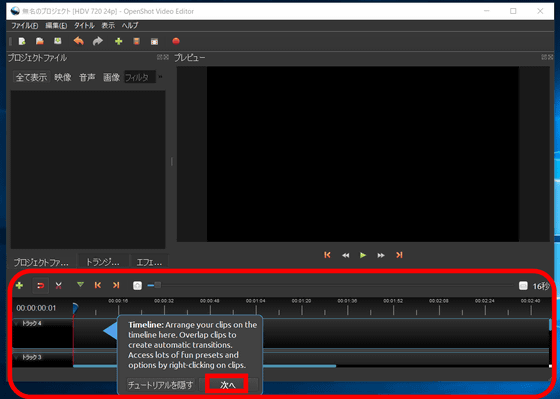Click the timeline zoom slider handle

[158, 285]
